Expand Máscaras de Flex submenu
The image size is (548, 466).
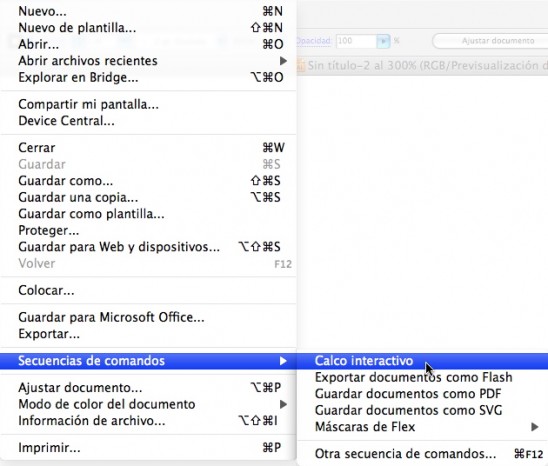pyautogui.click(x=422, y=427)
